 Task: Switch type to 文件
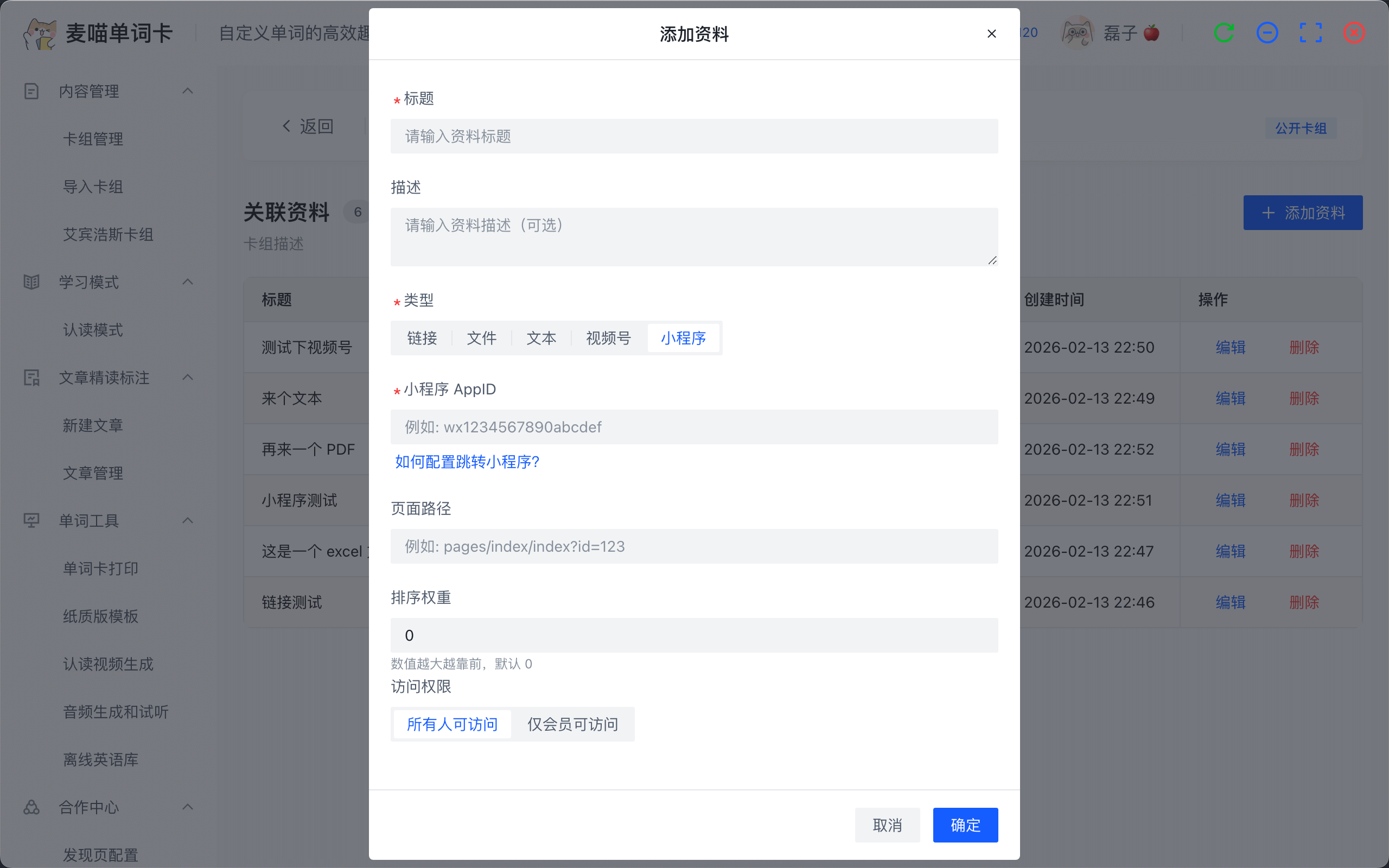coord(482,338)
